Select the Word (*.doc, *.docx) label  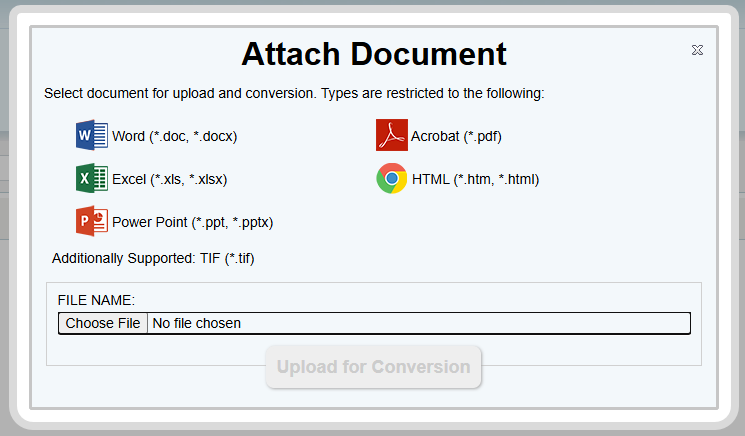(x=174, y=136)
